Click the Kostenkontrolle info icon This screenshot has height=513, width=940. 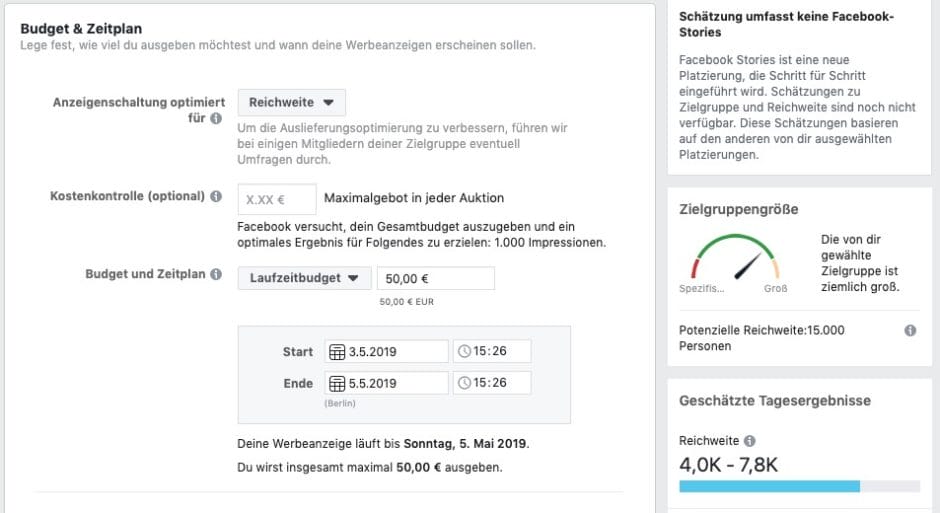click(216, 197)
